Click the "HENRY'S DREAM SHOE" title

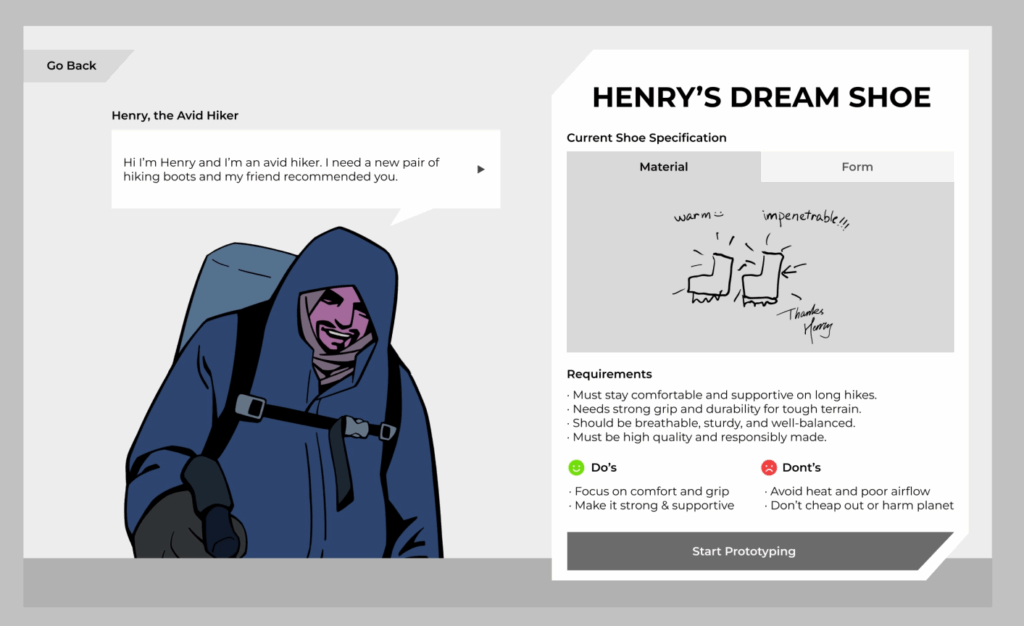point(761,97)
